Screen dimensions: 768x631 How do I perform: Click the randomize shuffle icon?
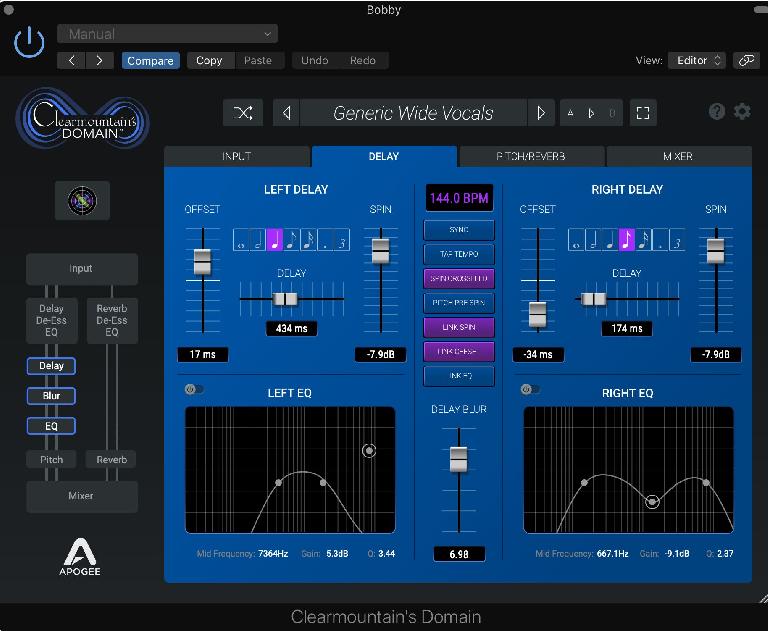coord(243,113)
